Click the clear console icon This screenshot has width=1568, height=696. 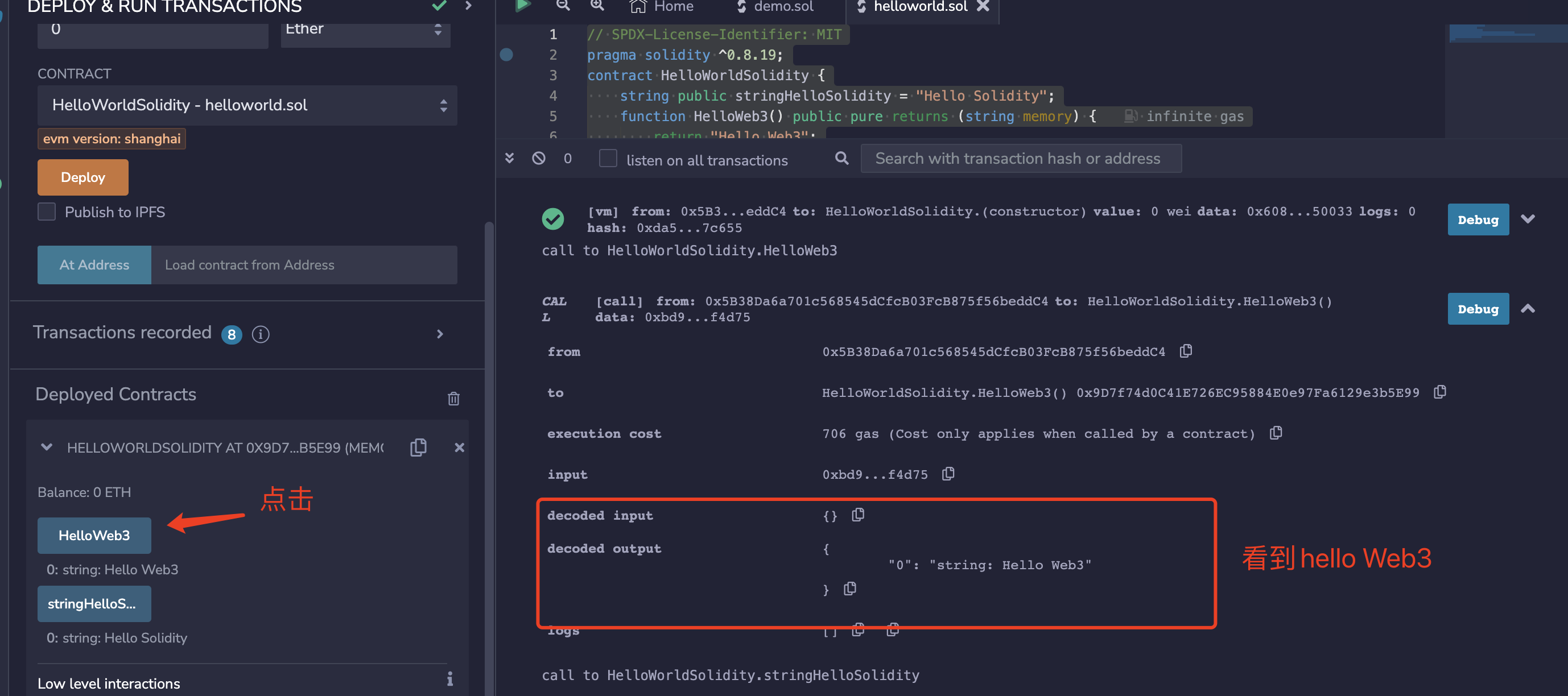point(539,159)
